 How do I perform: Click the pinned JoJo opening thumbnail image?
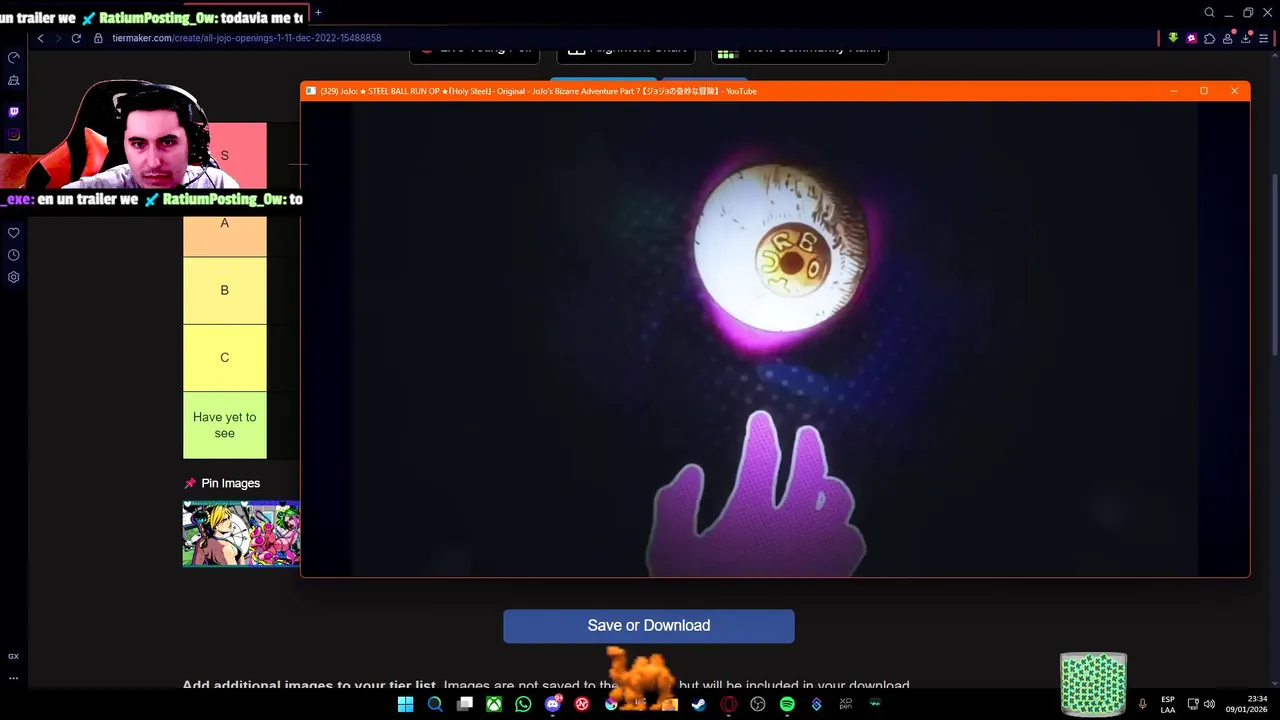(241, 534)
